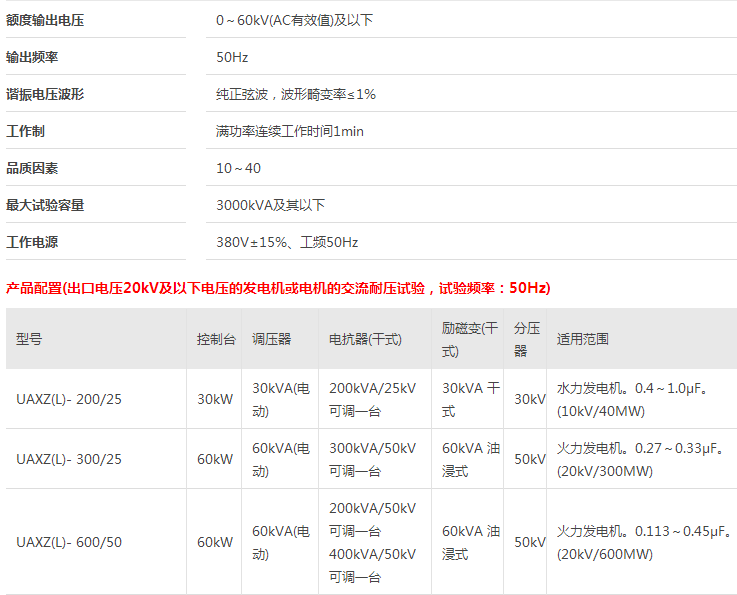
Task: Click the 输出频率 row label
Action: [x=33, y=57]
